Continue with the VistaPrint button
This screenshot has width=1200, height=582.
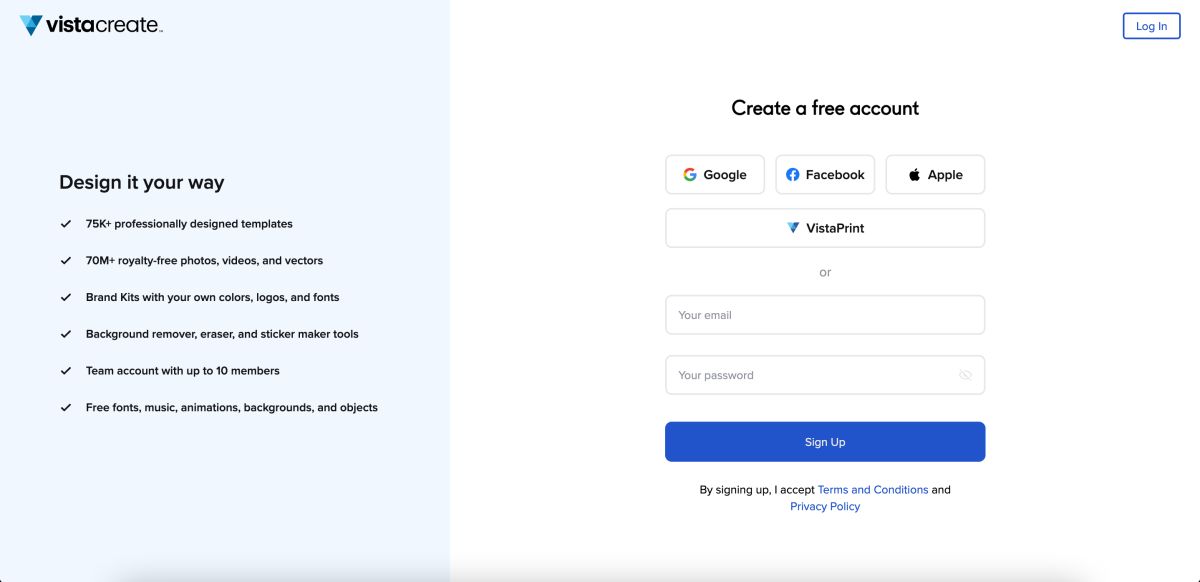click(825, 228)
